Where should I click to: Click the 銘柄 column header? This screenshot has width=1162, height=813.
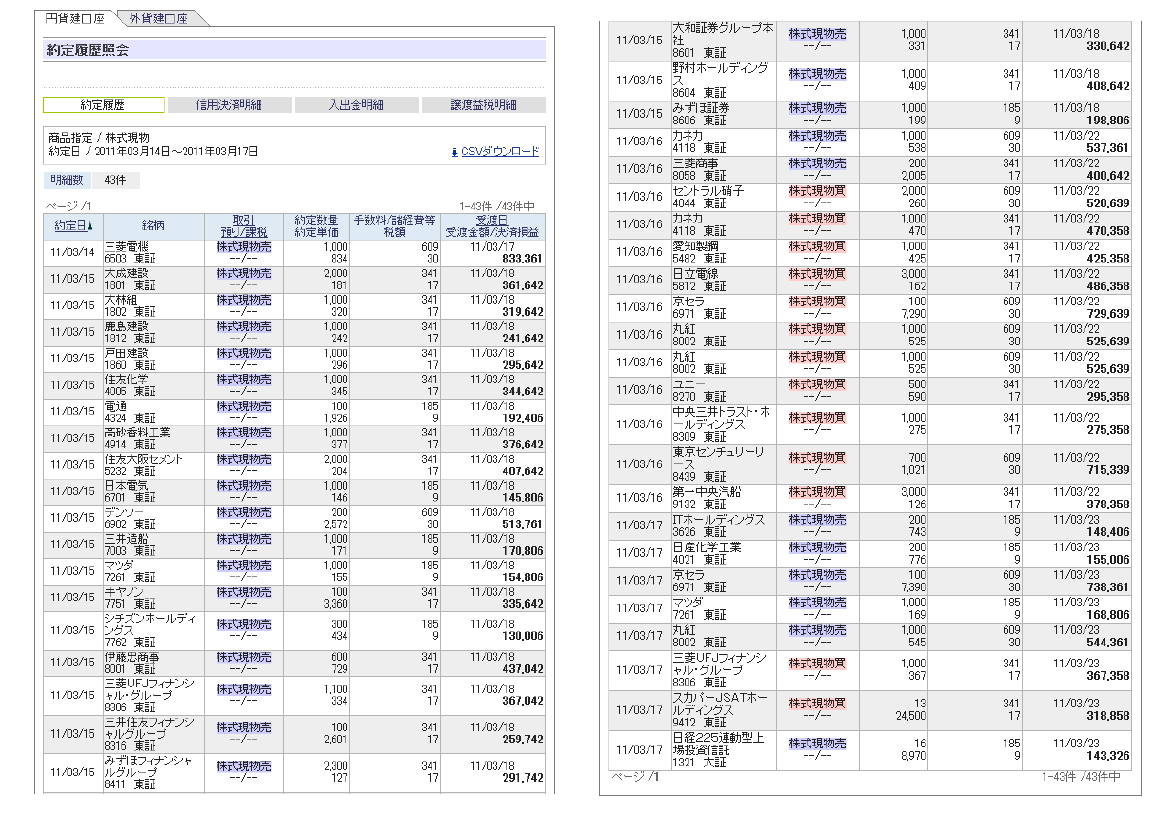pyautogui.click(x=153, y=225)
